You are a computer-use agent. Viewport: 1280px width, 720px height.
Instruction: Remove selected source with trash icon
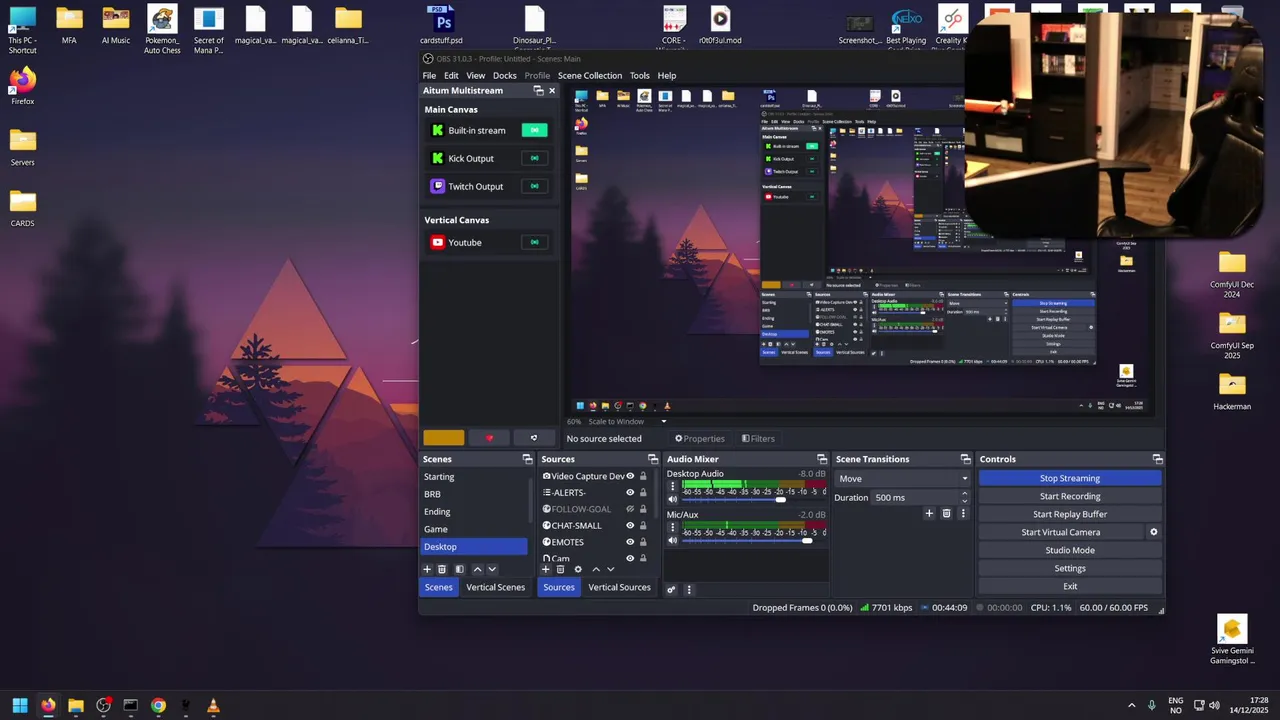pos(560,569)
